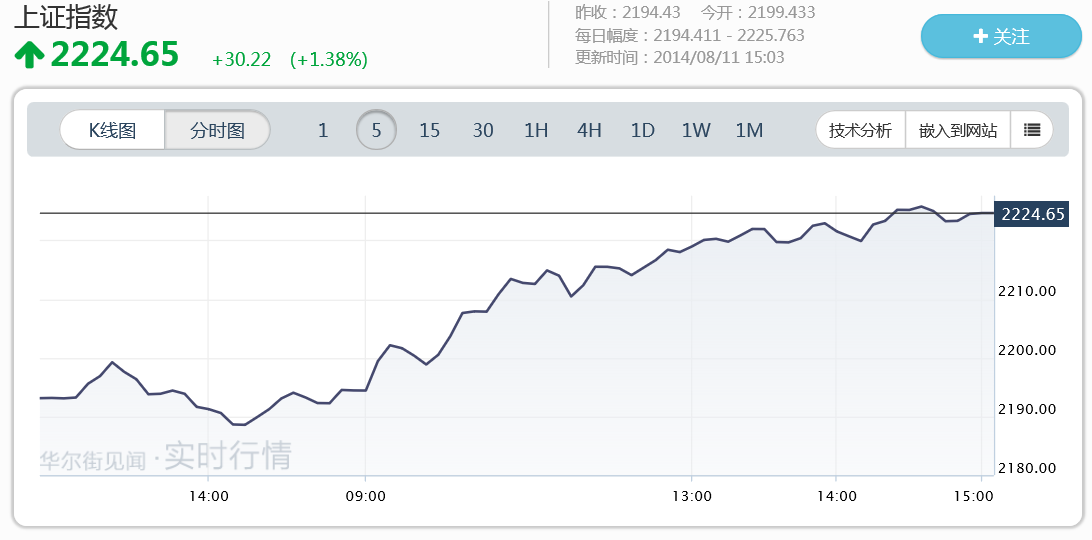Click the 上证指数 index title

(x=66, y=17)
